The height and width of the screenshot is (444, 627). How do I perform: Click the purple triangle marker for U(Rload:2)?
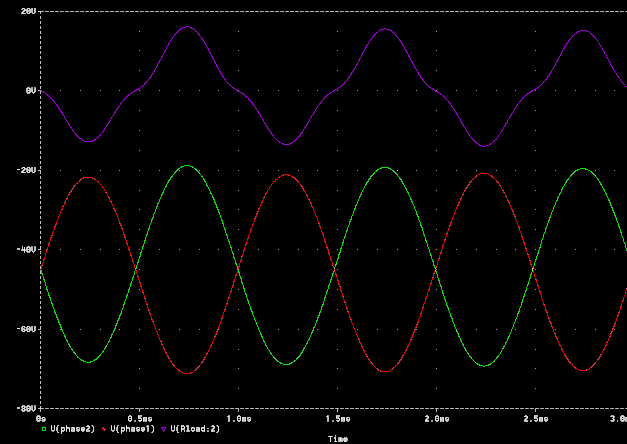tap(164, 428)
